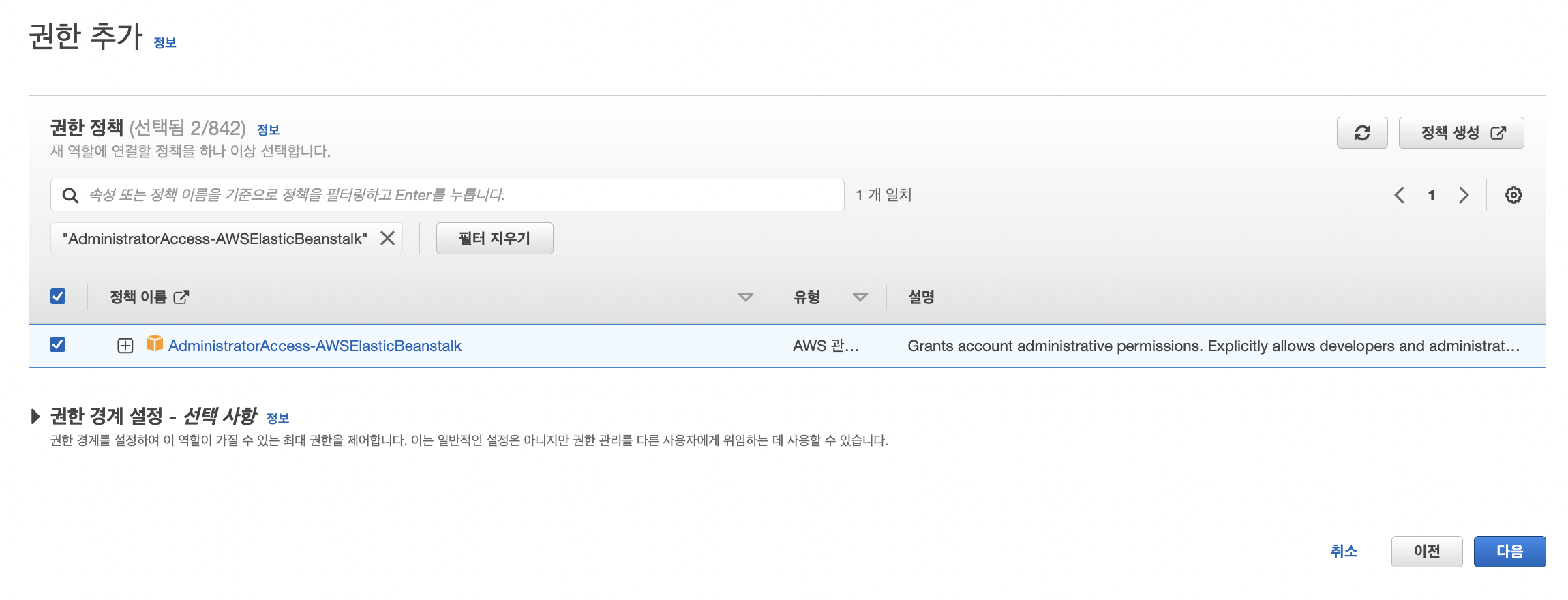Uncheck the AdministratorAccess-AWSElasticBeanstalk policy checkbox
The image size is (1568, 600).
point(58,344)
